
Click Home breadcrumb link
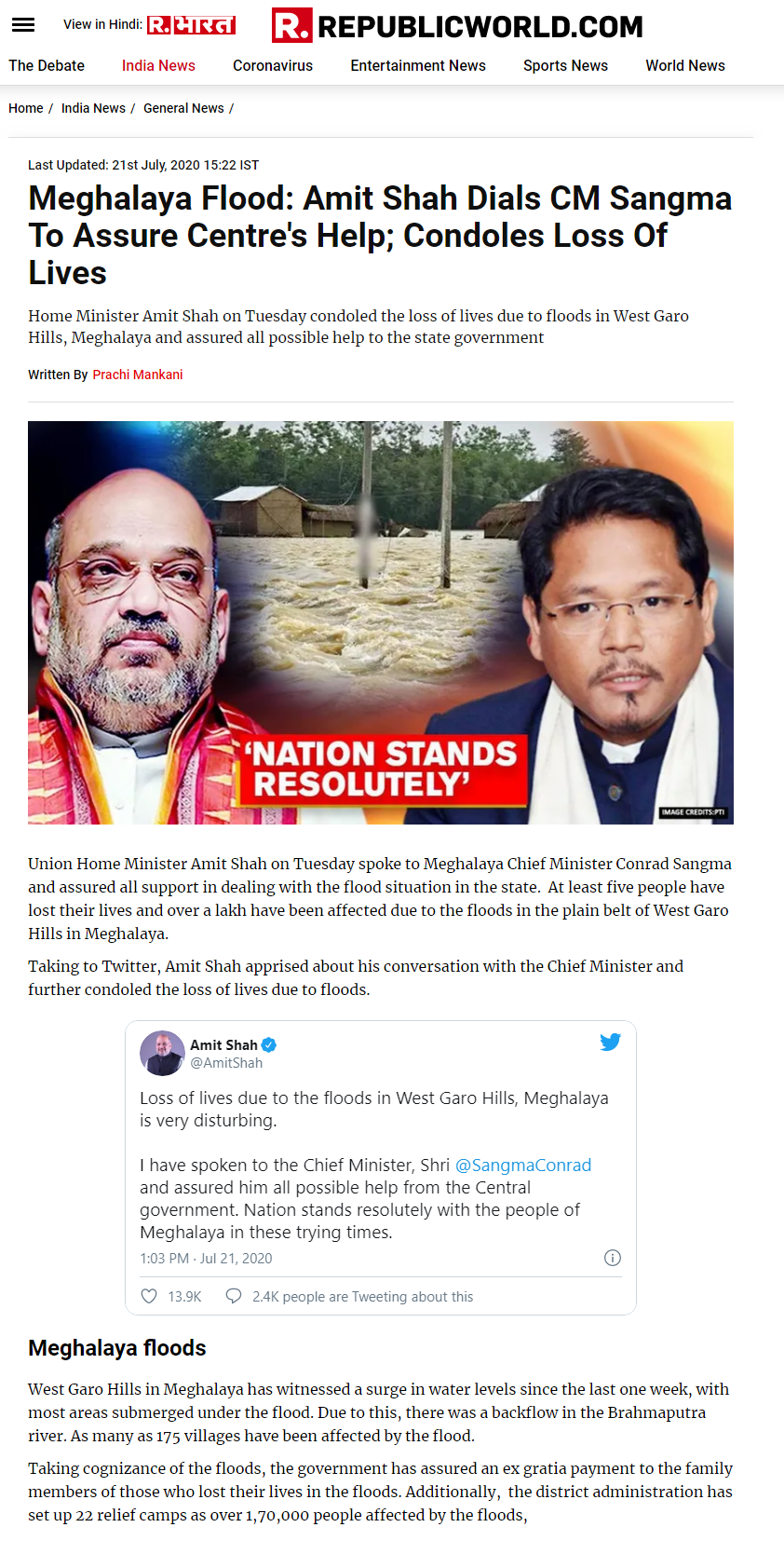pyautogui.click(x=26, y=108)
